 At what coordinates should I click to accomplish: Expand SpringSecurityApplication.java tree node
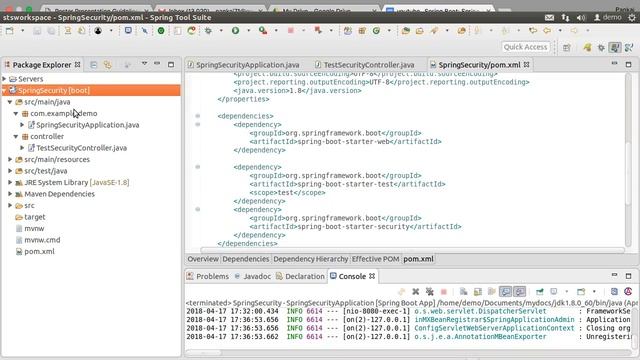(22, 125)
